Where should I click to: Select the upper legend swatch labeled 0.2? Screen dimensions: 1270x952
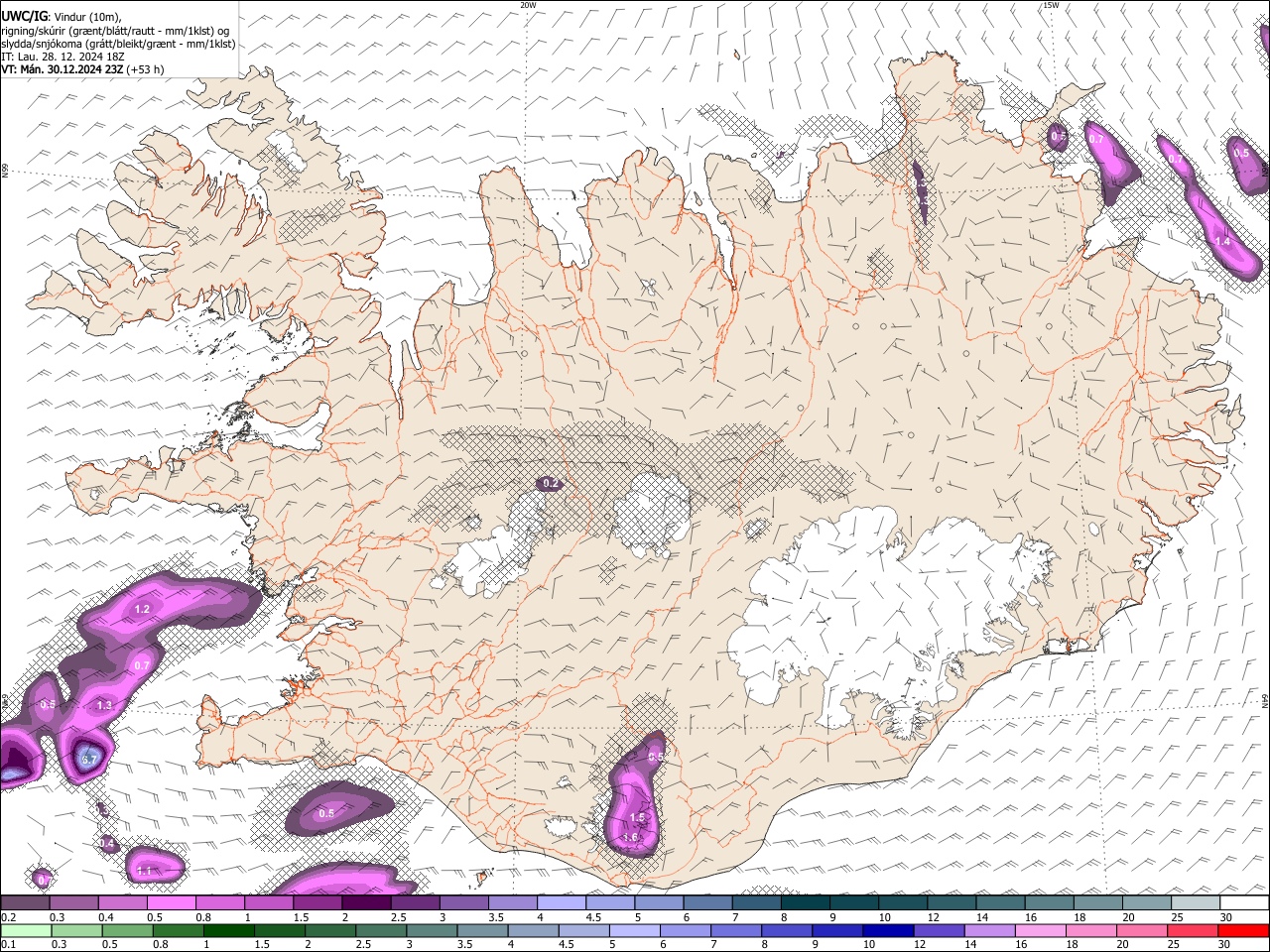[25, 902]
